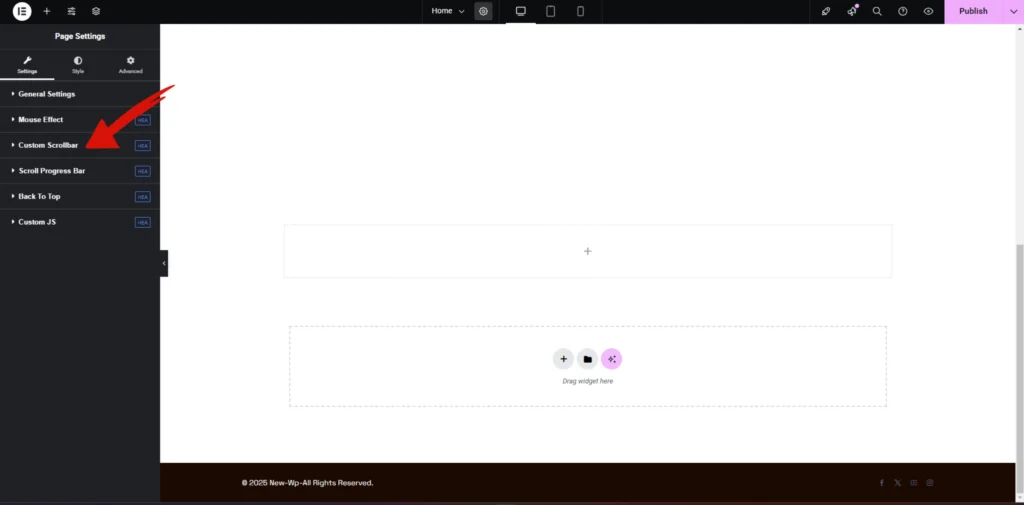
Task: Open the finder search icon
Action: (877, 11)
